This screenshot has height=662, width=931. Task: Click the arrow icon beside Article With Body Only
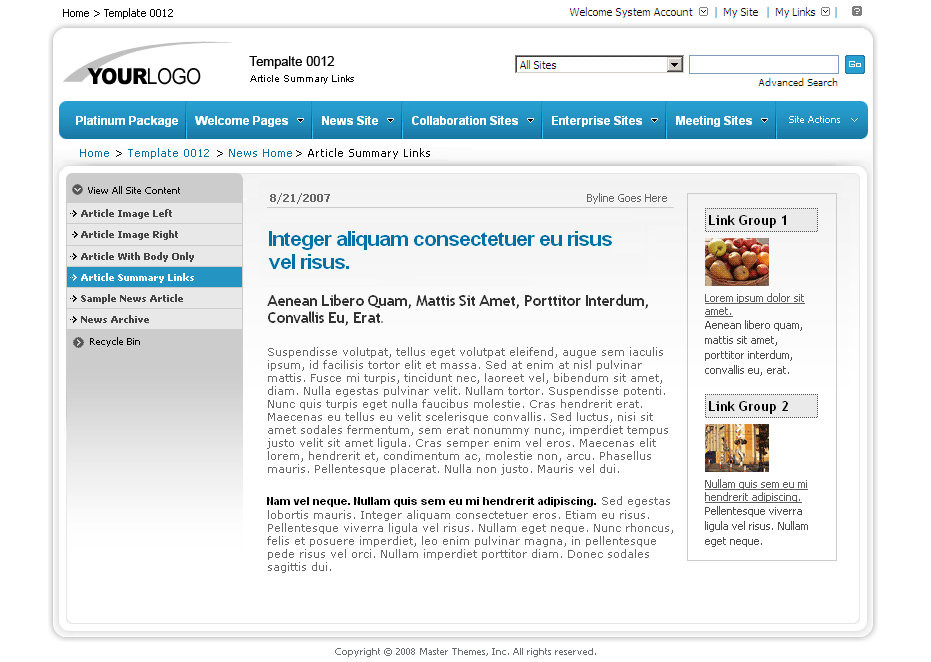74,256
